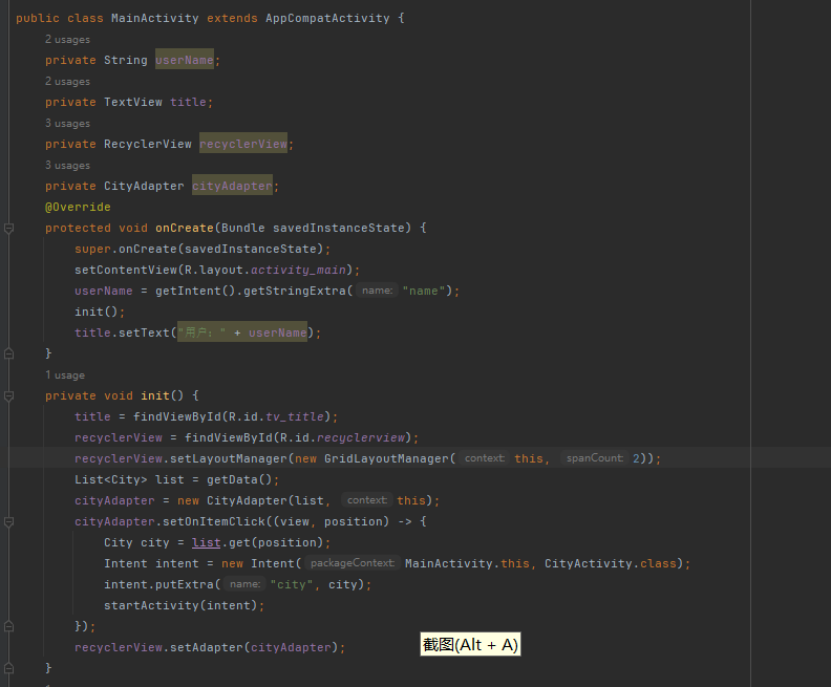Image resolution: width=831 pixels, height=687 pixels.
Task: Click fold-end marker at lambda closing brace
Action: point(9,626)
